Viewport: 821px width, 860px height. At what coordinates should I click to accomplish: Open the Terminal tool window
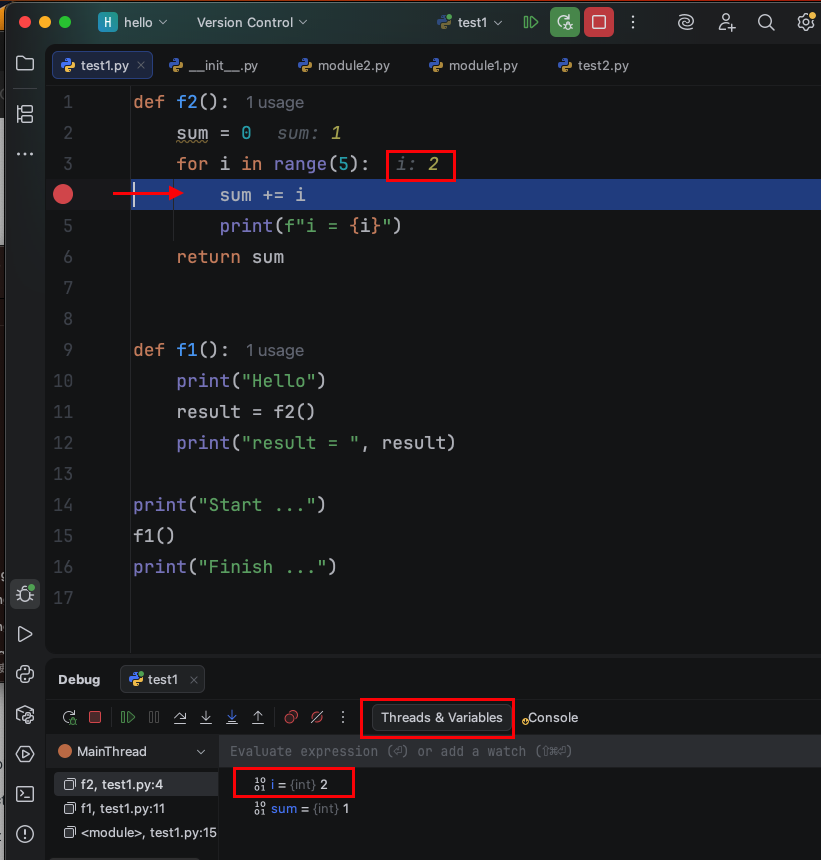click(25, 794)
